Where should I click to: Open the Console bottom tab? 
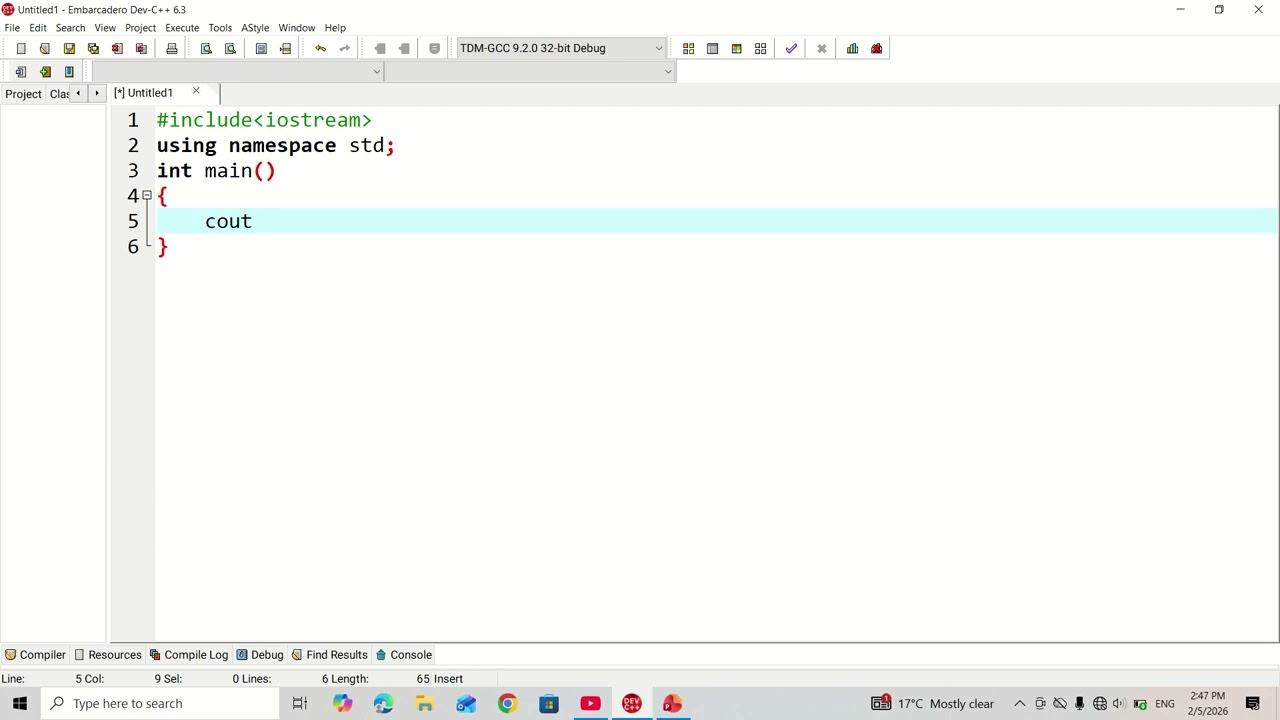click(x=404, y=655)
